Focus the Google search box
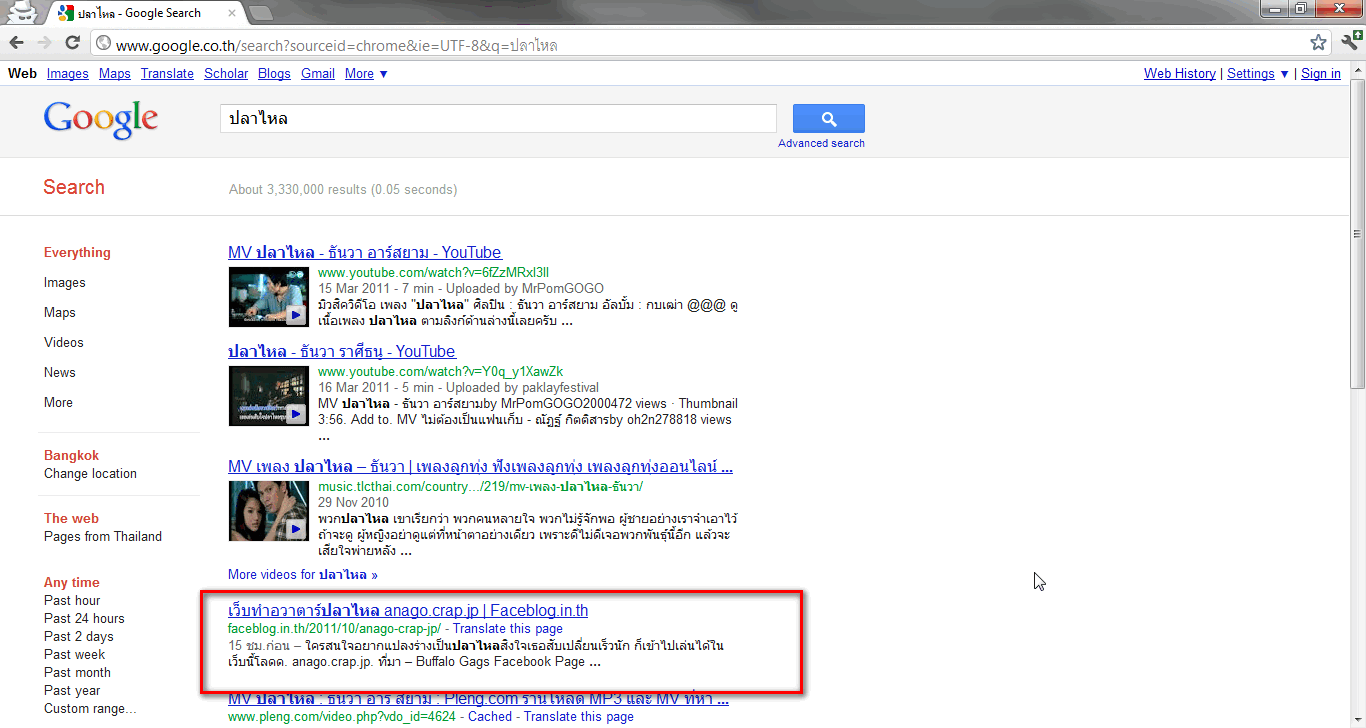This screenshot has width=1366, height=728. coord(498,119)
